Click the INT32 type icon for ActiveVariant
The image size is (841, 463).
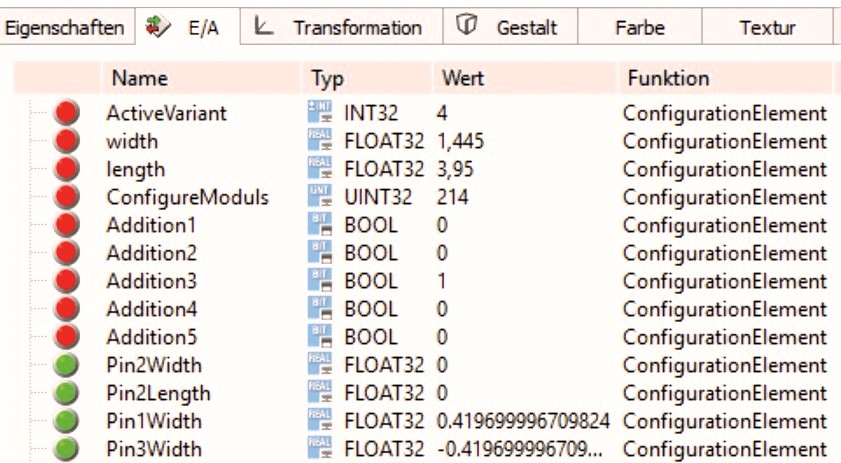coord(320,112)
